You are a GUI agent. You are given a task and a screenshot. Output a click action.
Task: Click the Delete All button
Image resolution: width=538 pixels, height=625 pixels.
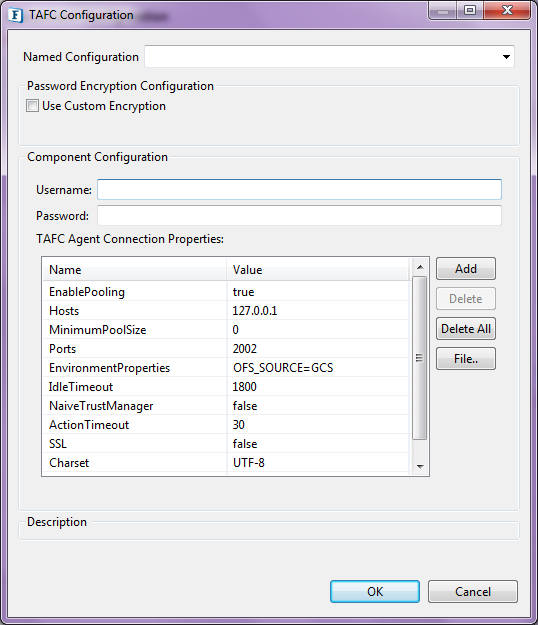466,329
